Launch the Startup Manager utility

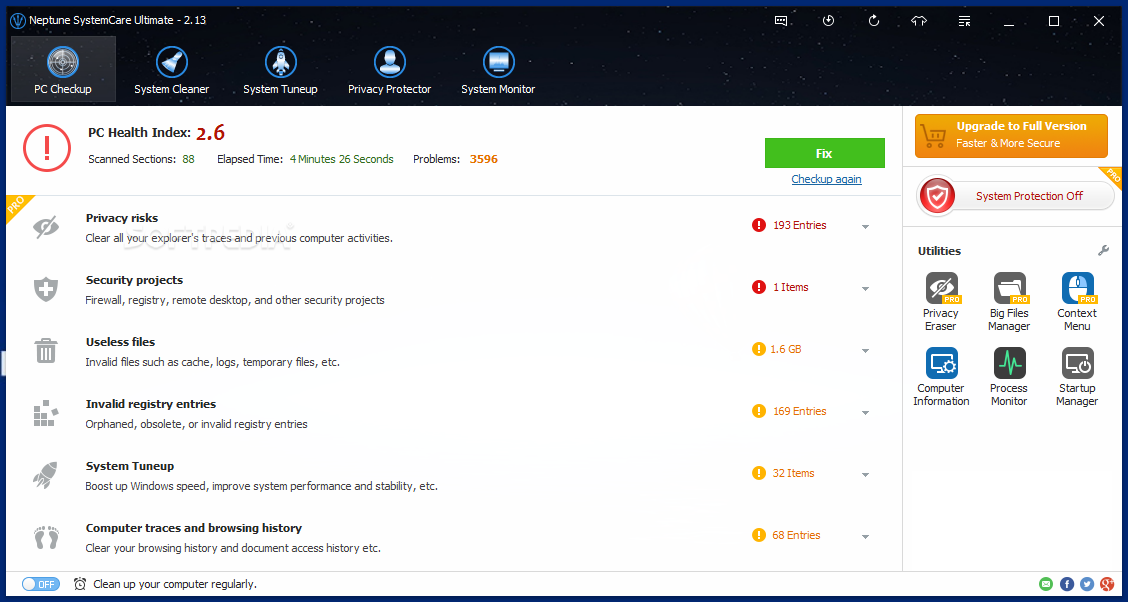pos(1077,377)
